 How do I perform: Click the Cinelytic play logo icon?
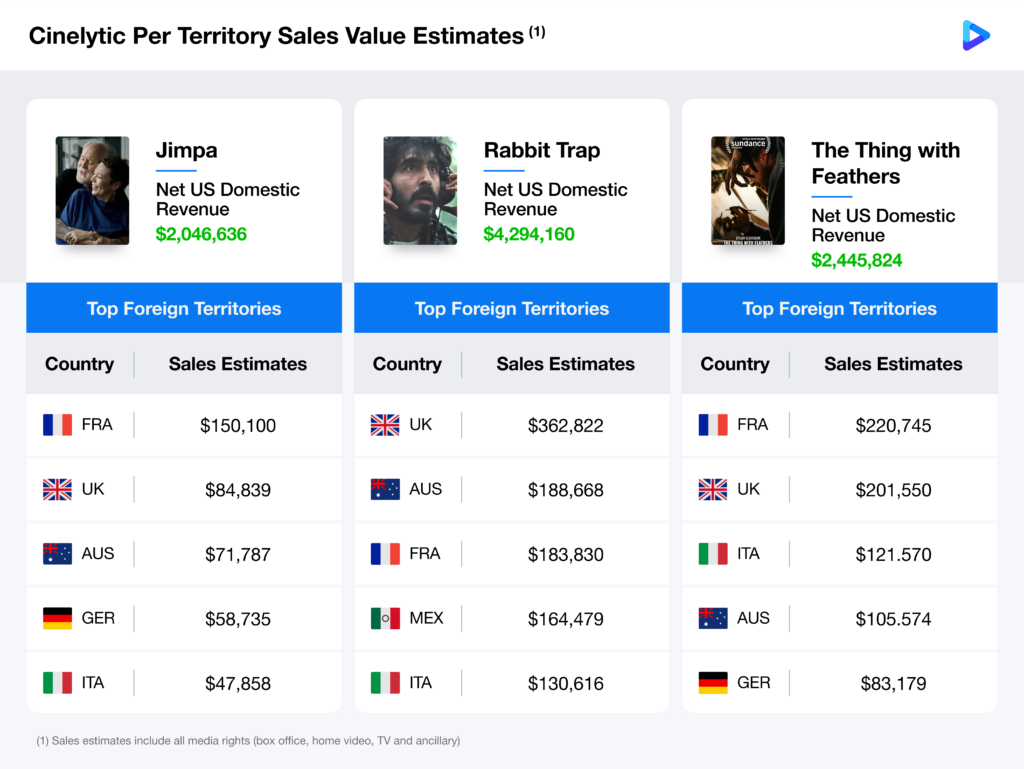click(975, 36)
